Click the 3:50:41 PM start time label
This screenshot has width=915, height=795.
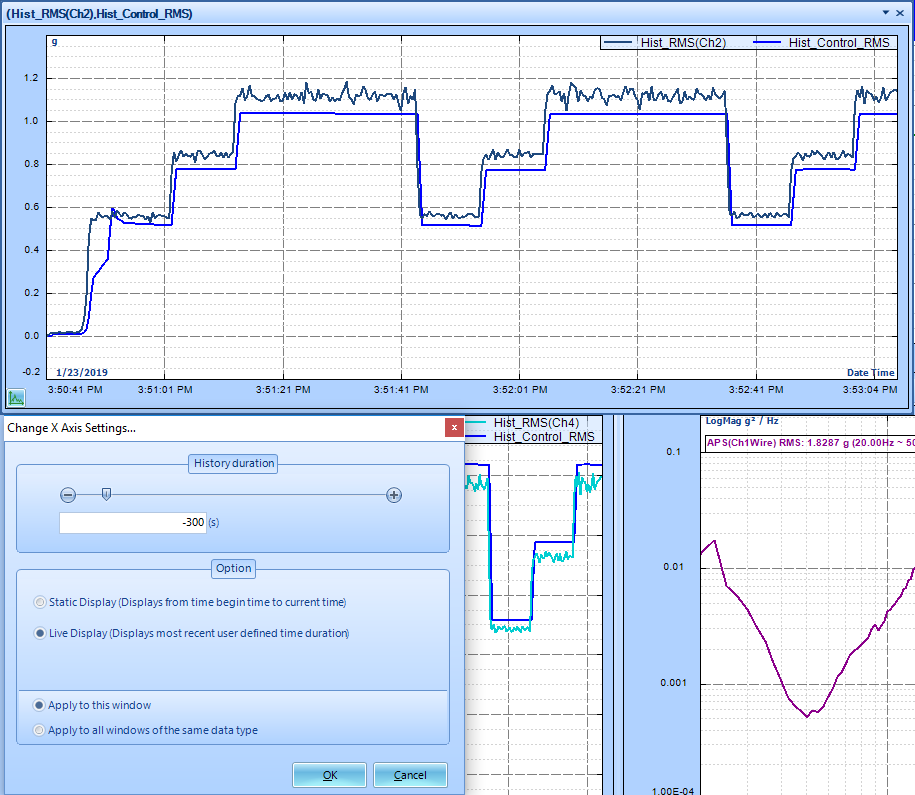pyautogui.click(x=75, y=389)
